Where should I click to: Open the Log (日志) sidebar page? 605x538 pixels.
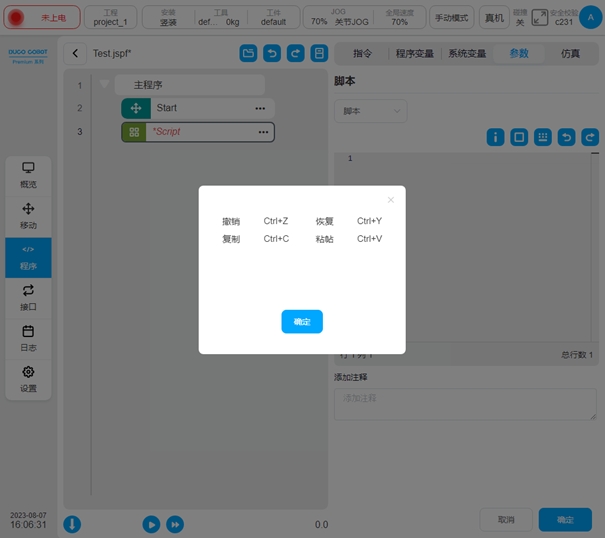28,338
